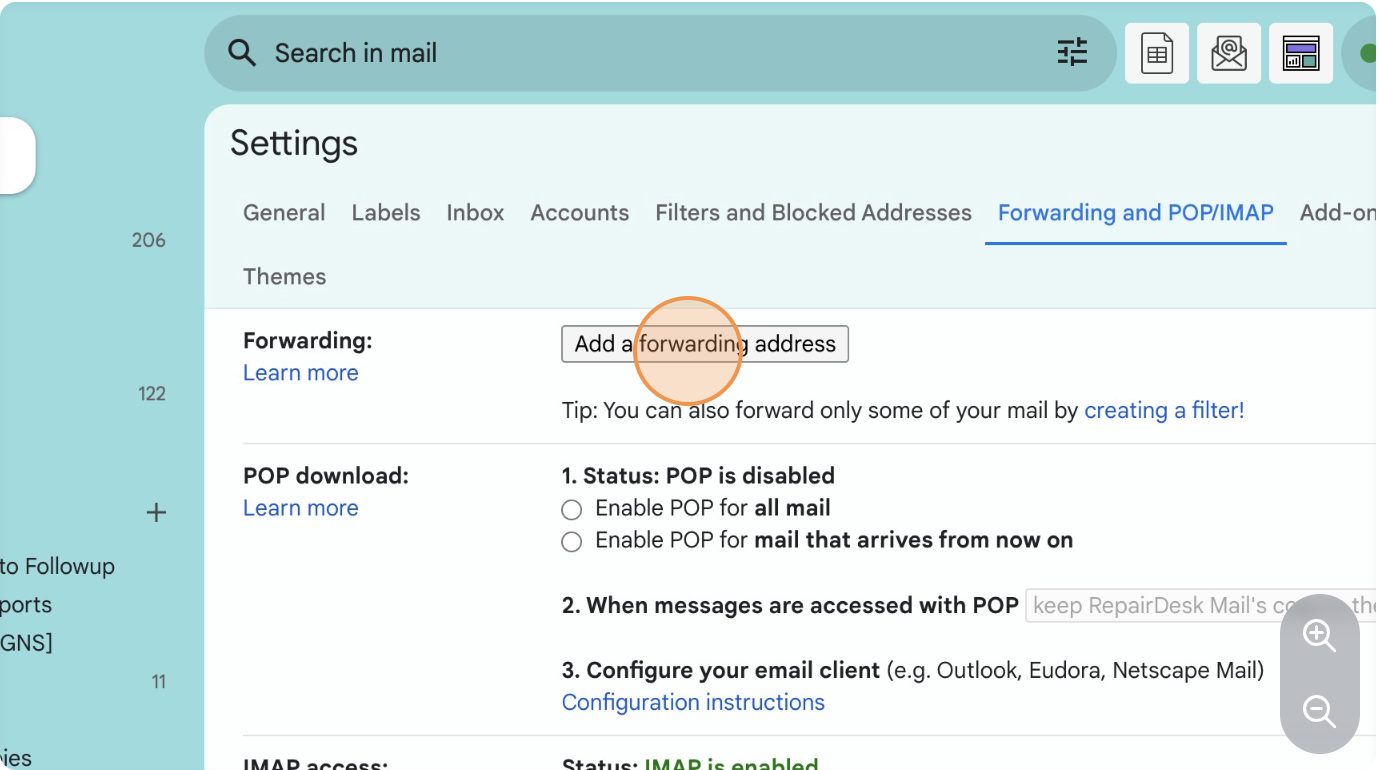Screen dimensions: 1380x770
Task: Open the Accounts settings tab
Action: 579,213
